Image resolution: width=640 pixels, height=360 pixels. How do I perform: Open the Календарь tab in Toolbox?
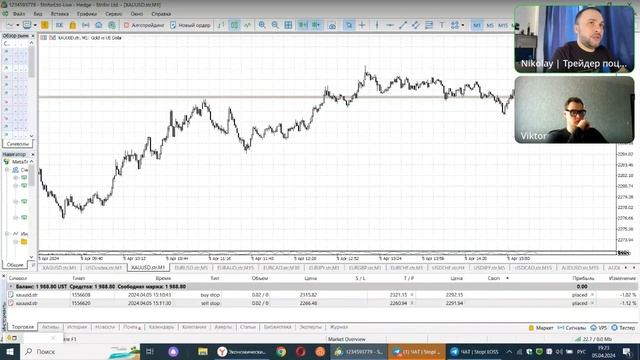coord(161,327)
